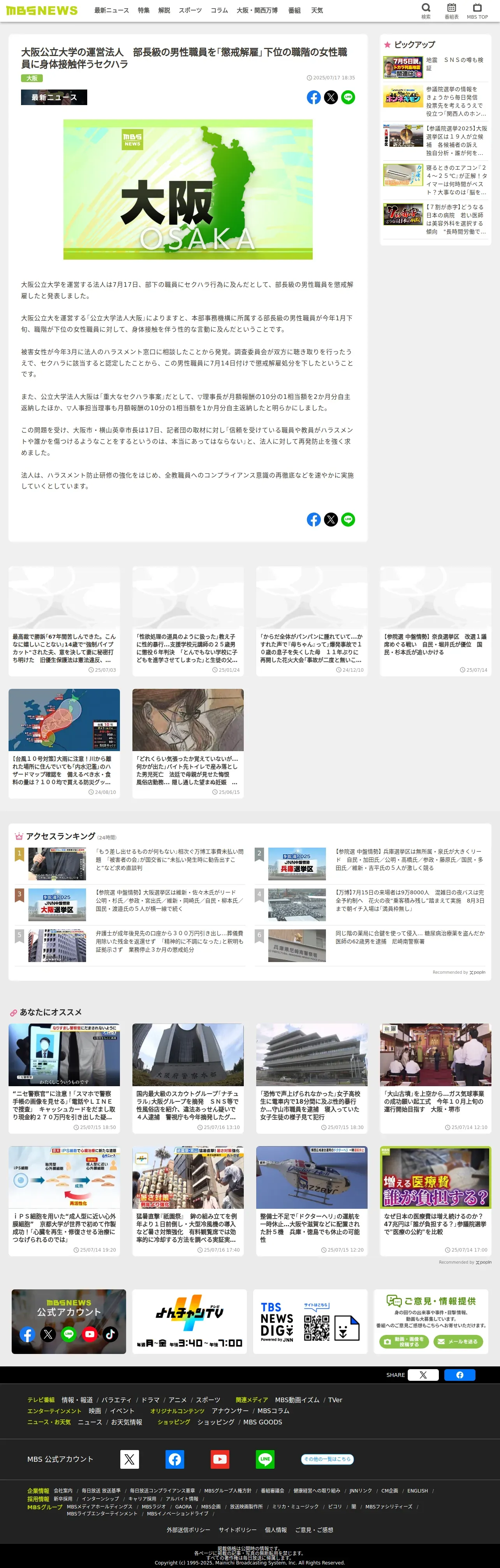Select 解説 in top navigation
Screen dimensions: 500x1568
(x=164, y=11)
